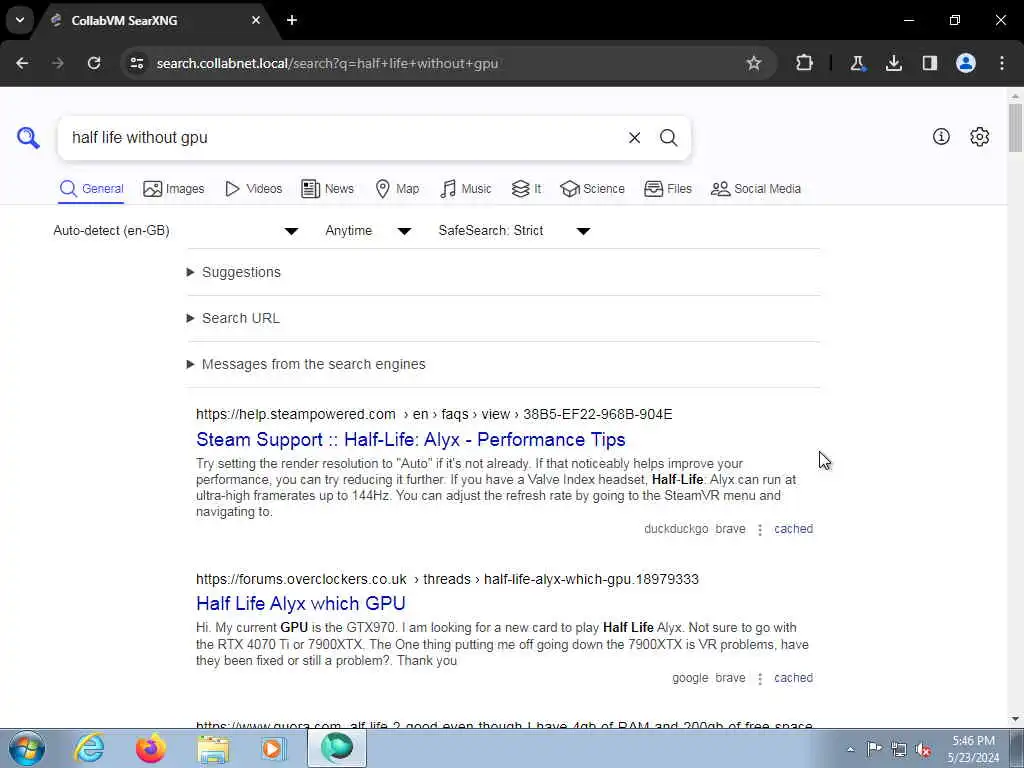Image resolution: width=1024 pixels, height=768 pixels.
Task: Open muted volume tray icon
Action: [923, 750]
